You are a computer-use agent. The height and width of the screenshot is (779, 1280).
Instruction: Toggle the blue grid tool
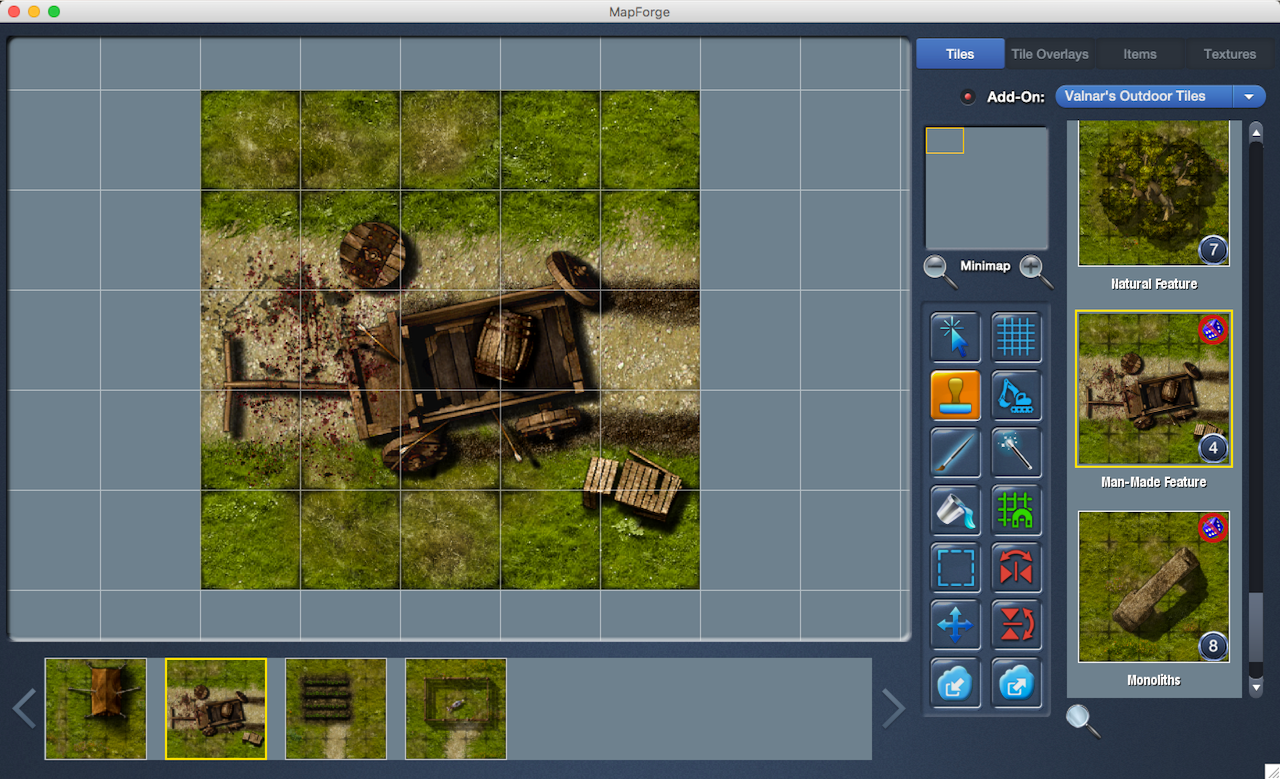click(x=1016, y=337)
